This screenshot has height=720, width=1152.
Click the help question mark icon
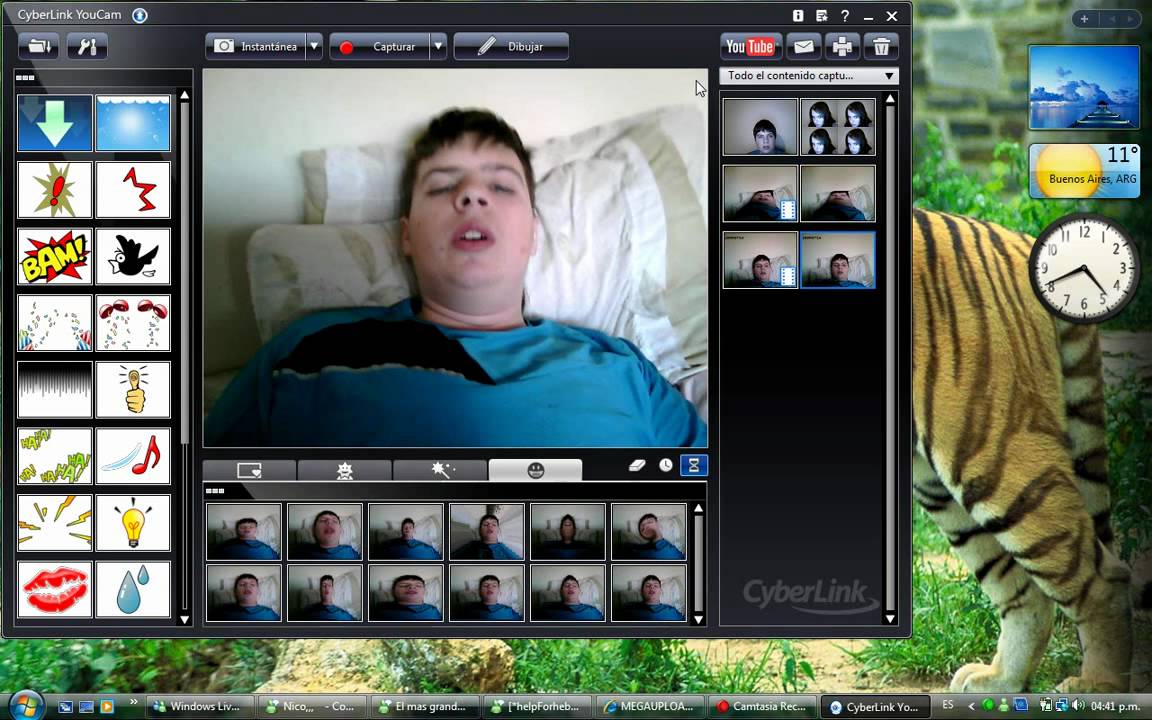coord(845,15)
